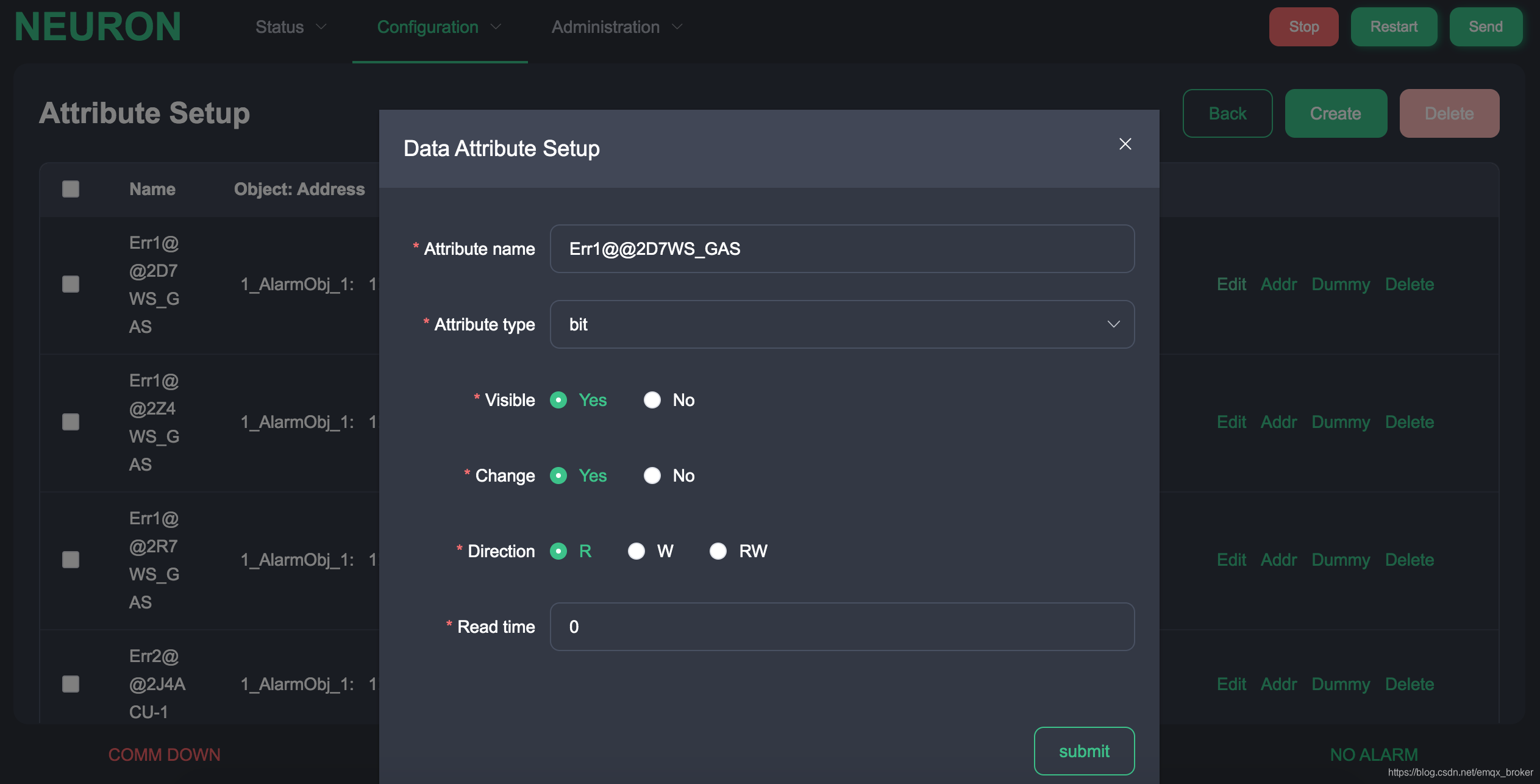Screen dimensions: 1540x784
Task: Click 1_AlarmObj_1 in Err1@@2Z4WS_GAS row
Action: (297, 422)
